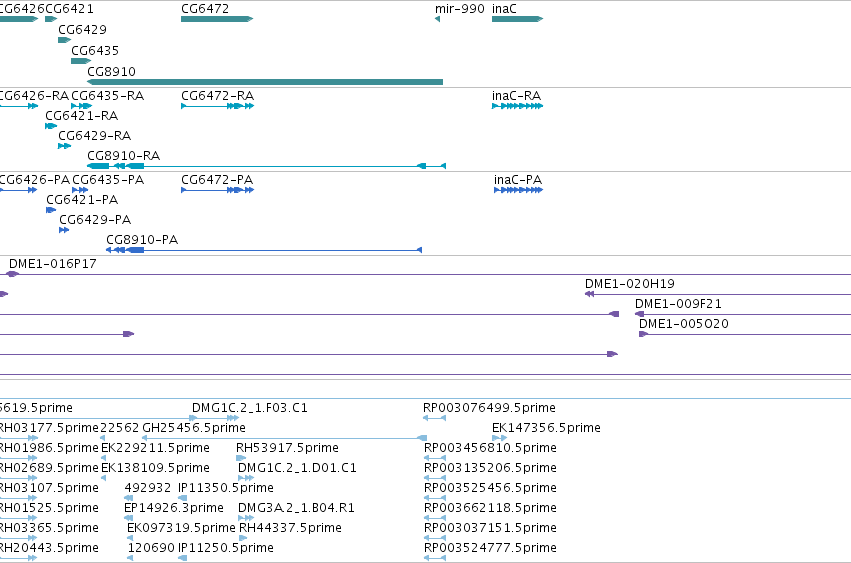Click transcript CG6472-RA label
This screenshot has height=563, width=851.
point(218,96)
